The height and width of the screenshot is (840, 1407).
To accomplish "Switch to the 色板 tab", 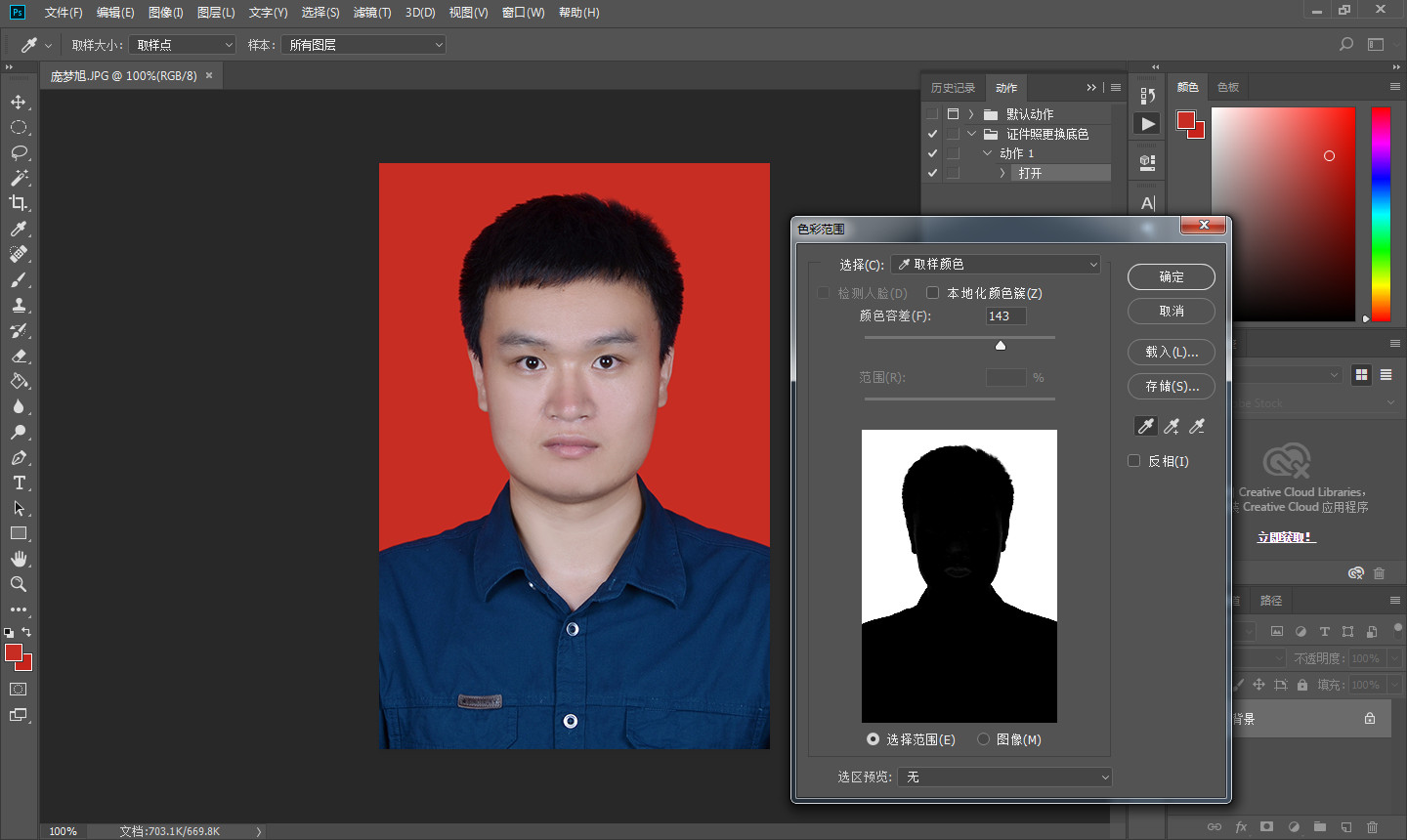I will pyautogui.click(x=1228, y=87).
